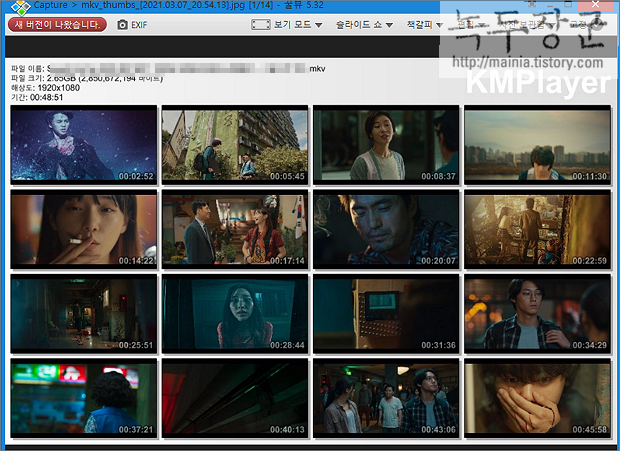Click the file size line 2.65GB
This screenshot has width=620, height=451.
(x=87, y=78)
